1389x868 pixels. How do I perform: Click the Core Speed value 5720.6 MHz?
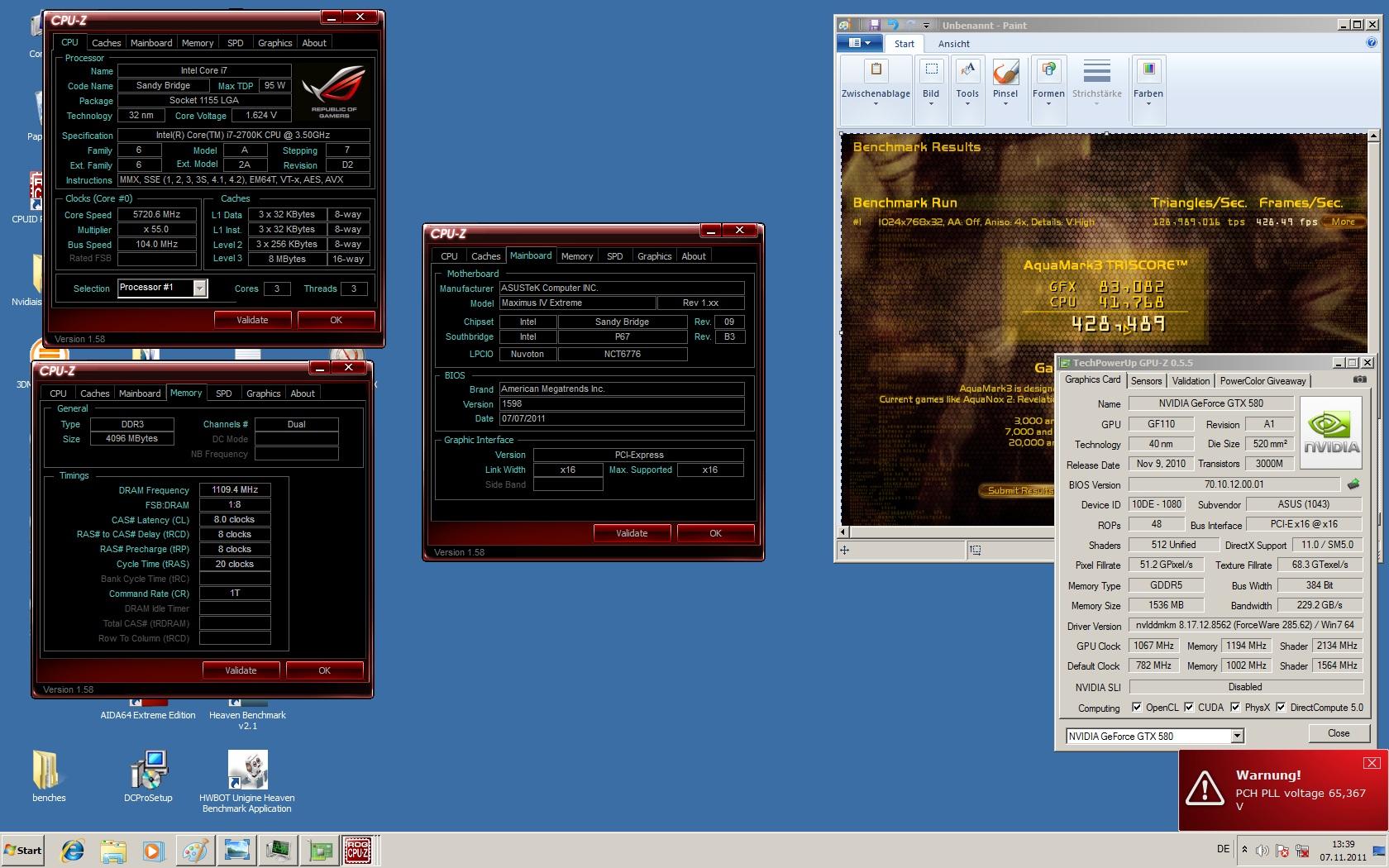(157, 214)
